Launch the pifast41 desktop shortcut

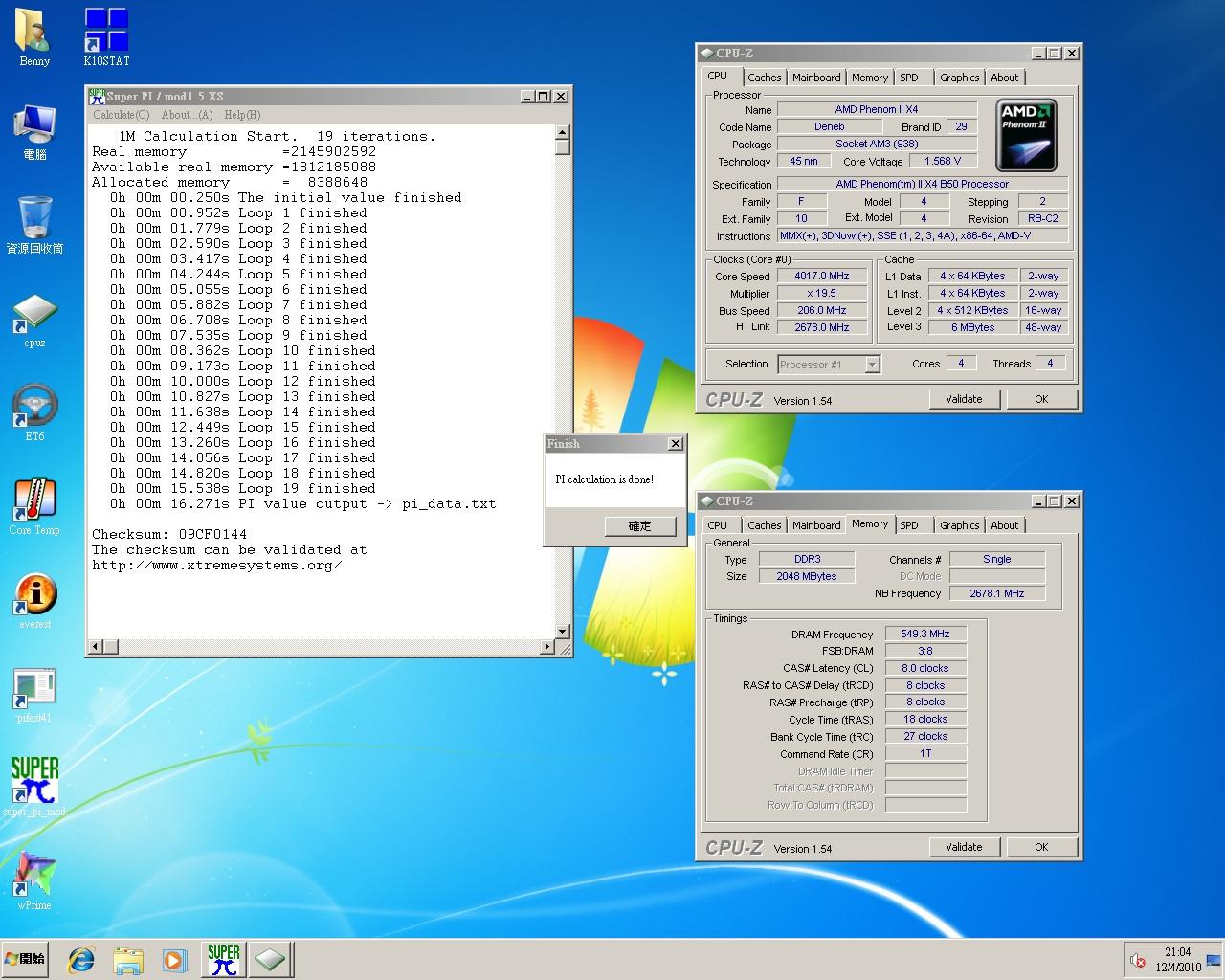click(34, 695)
